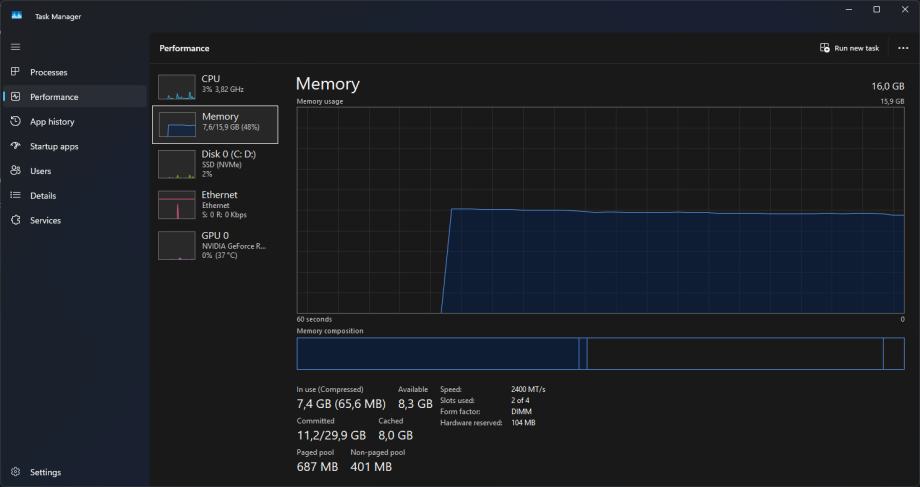Click the Ethernet S: 0 R: 0 Kbps text
The height and width of the screenshot is (487, 920).
pos(224,215)
